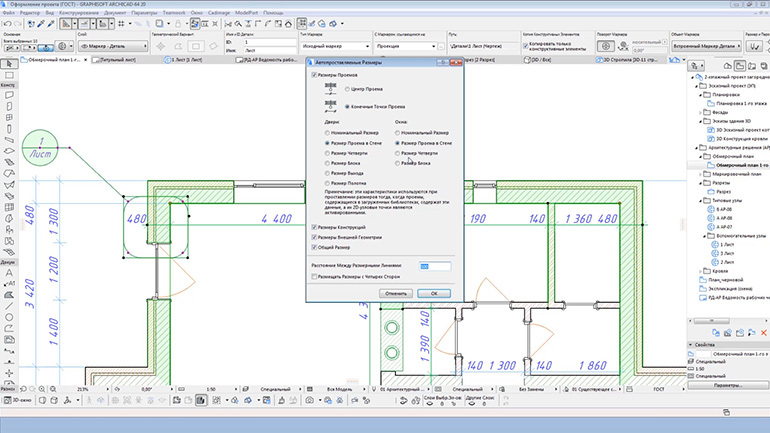
Task: Select the Центр Проема radio option
Action: tap(346, 89)
